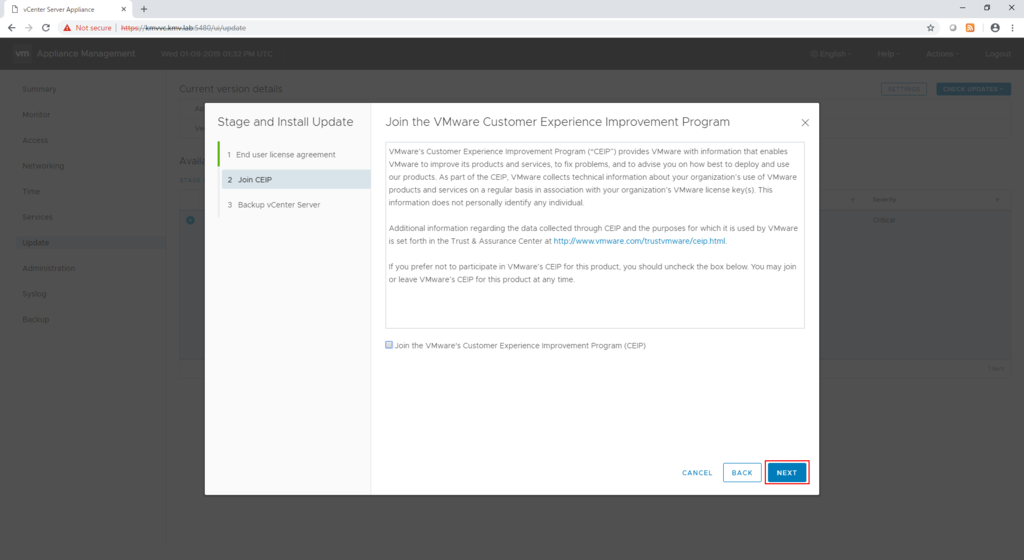1024x560 pixels.
Task: Open Access in the left sidebar
Action: (x=35, y=140)
